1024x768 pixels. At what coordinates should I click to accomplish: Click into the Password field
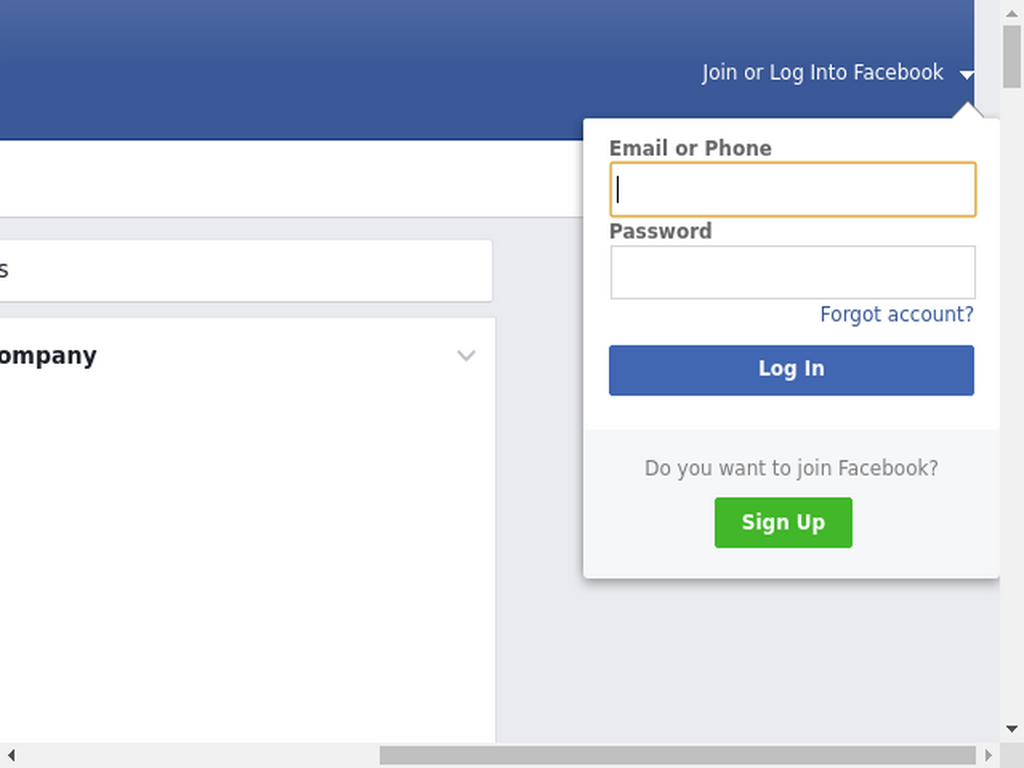pos(793,272)
